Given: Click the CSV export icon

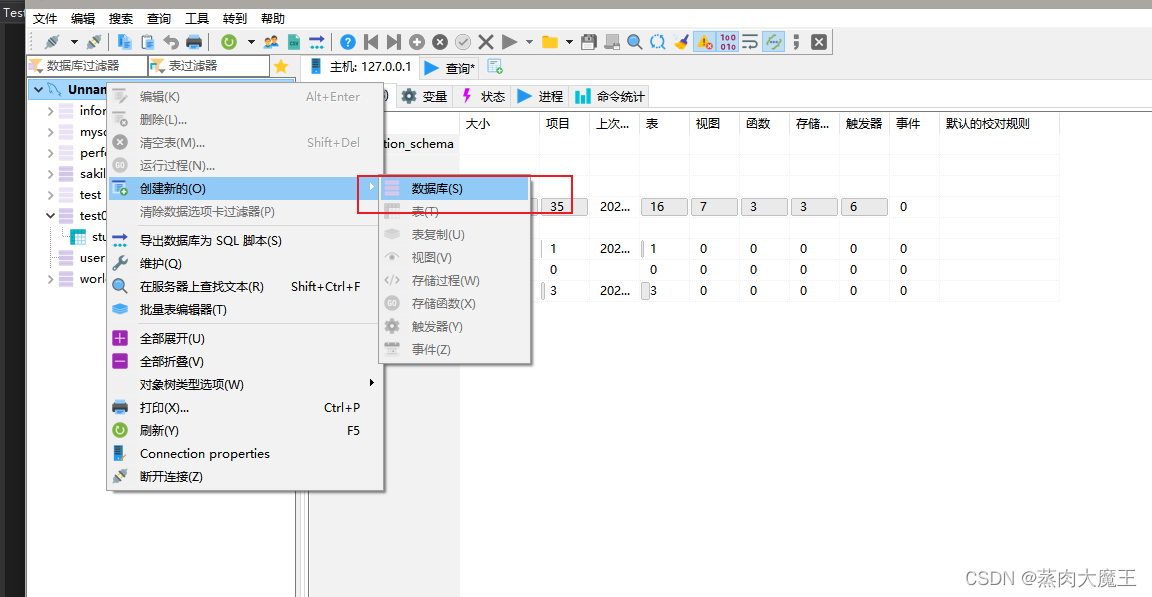Looking at the screenshot, I should click(294, 42).
